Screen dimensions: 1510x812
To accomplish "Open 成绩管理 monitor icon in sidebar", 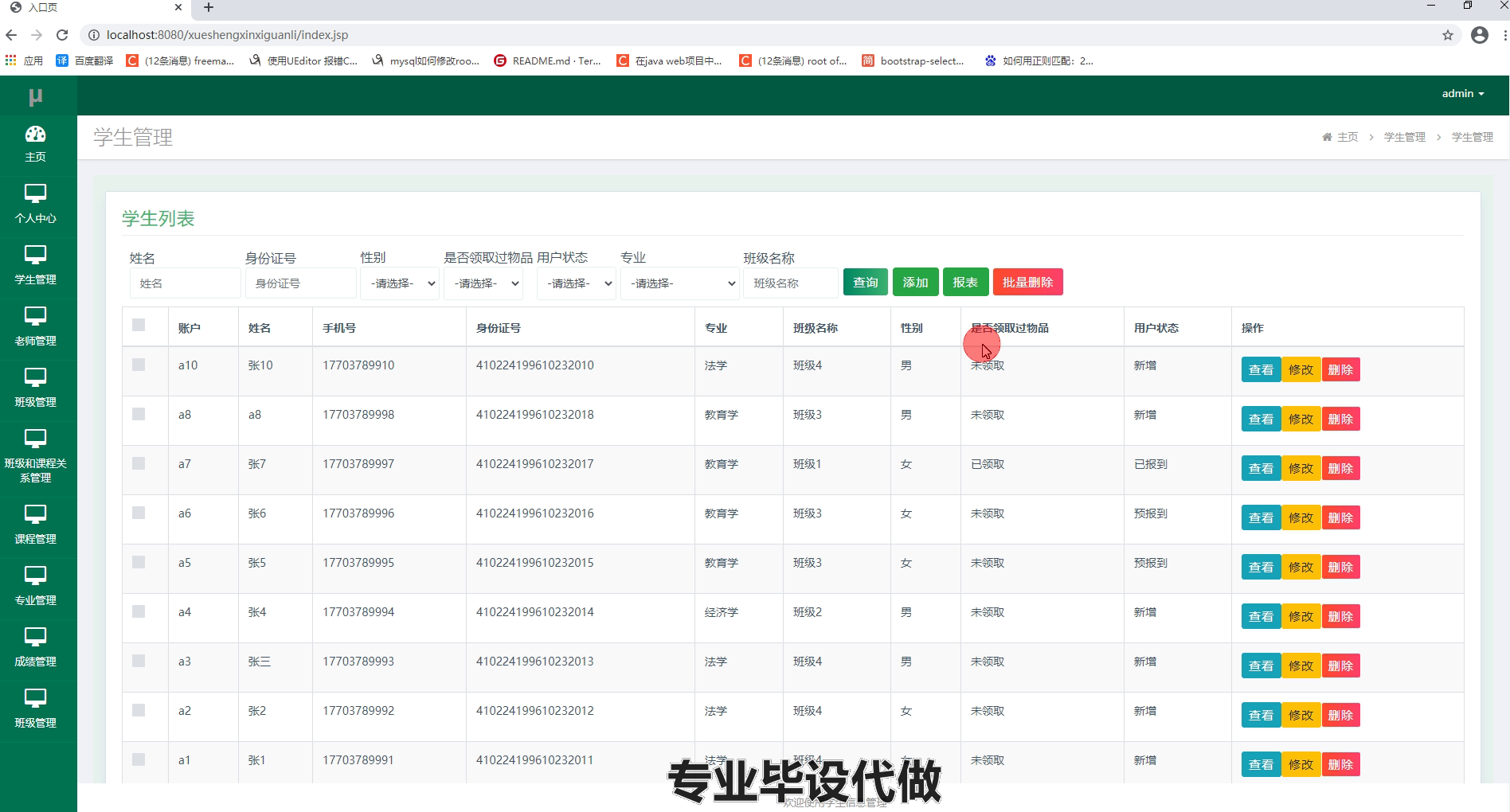I will click(x=36, y=637).
